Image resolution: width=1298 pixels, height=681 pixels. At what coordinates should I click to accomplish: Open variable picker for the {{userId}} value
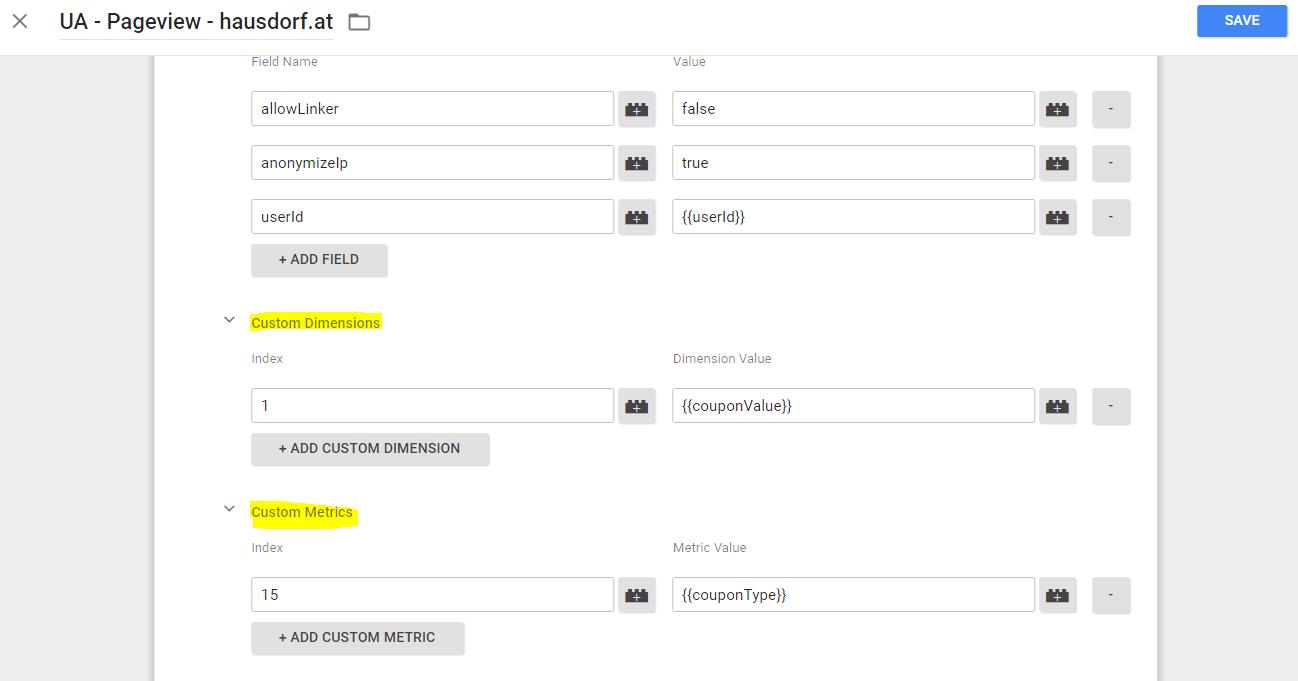click(1057, 216)
